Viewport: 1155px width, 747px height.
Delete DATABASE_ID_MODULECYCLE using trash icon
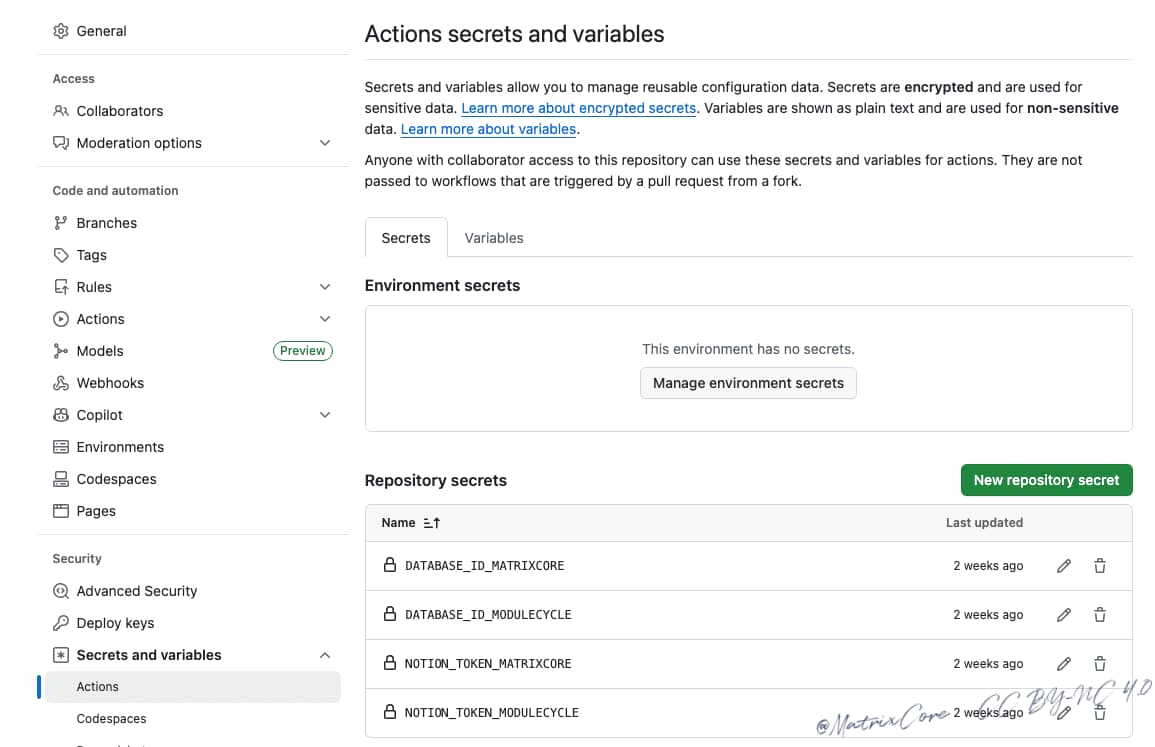[1100, 615]
